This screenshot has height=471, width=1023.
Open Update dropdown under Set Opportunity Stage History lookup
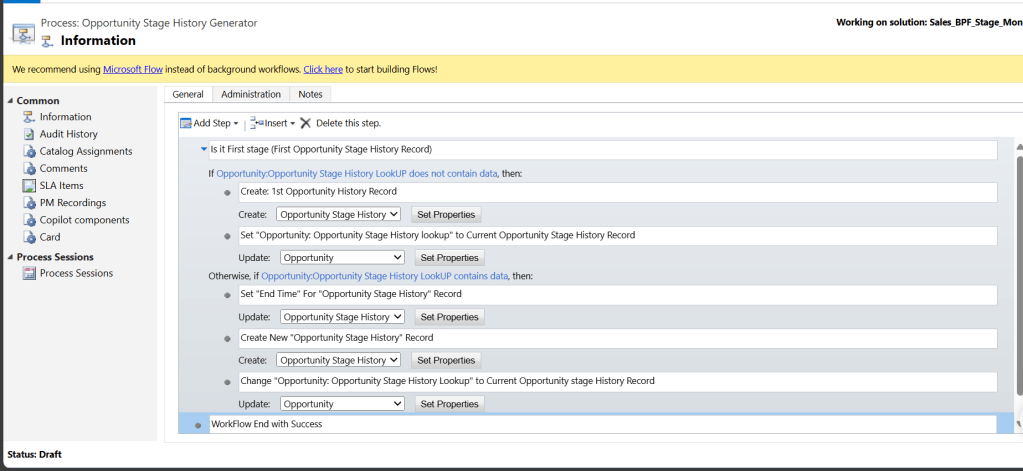[342, 258]
